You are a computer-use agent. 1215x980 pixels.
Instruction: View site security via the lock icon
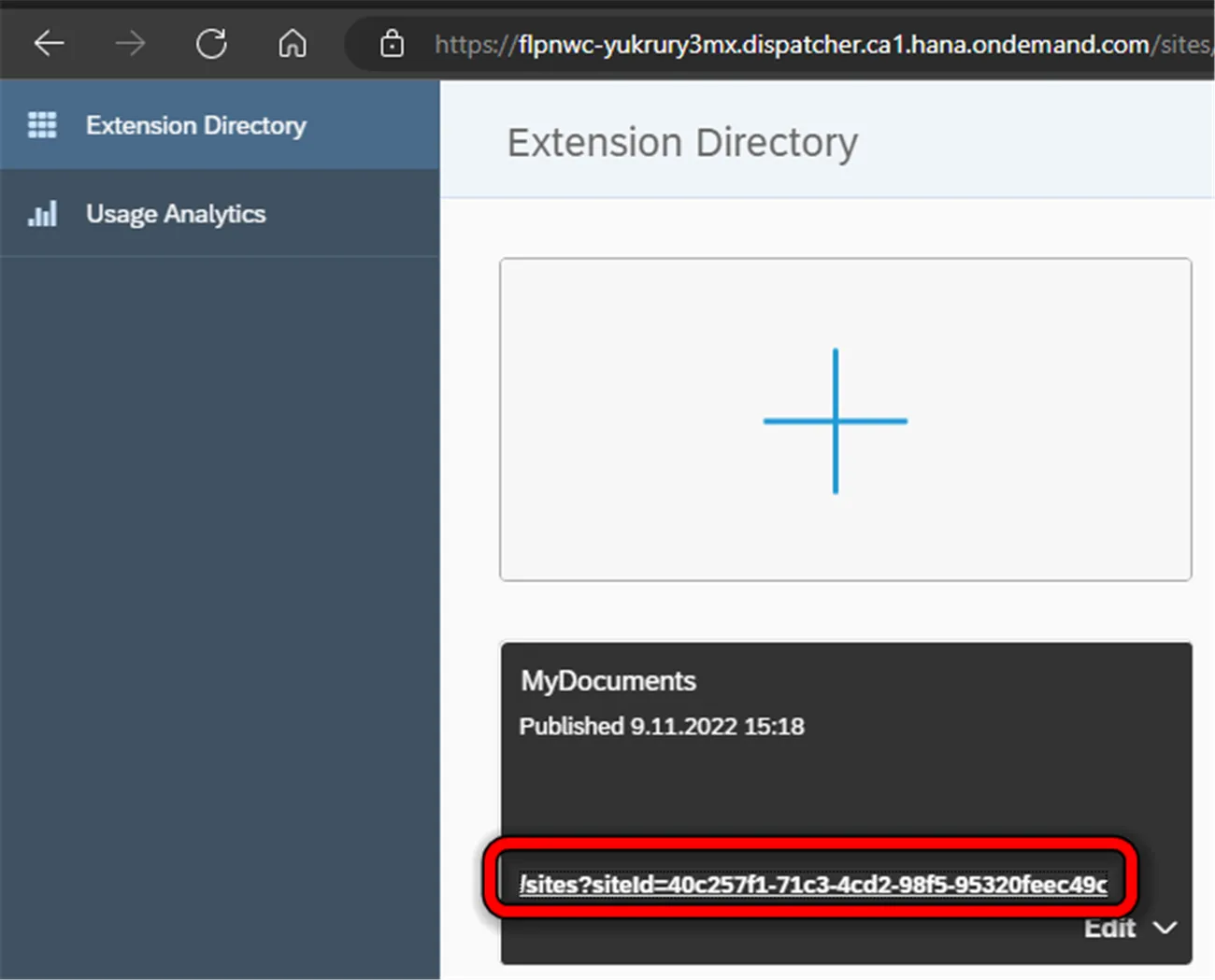click(x=392, y=43)
